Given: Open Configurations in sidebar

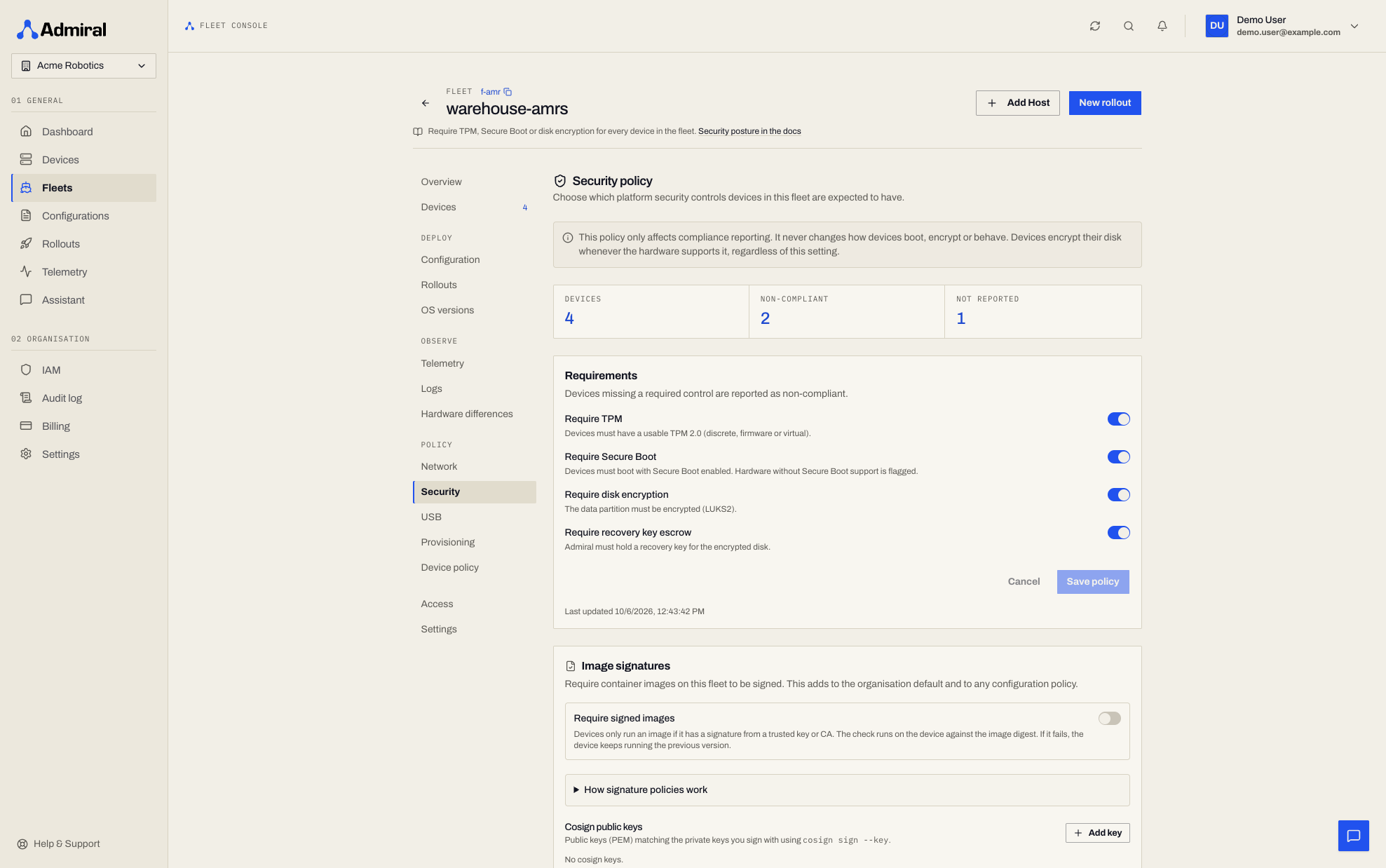Looking at the screenshot, I should [83, 216].
